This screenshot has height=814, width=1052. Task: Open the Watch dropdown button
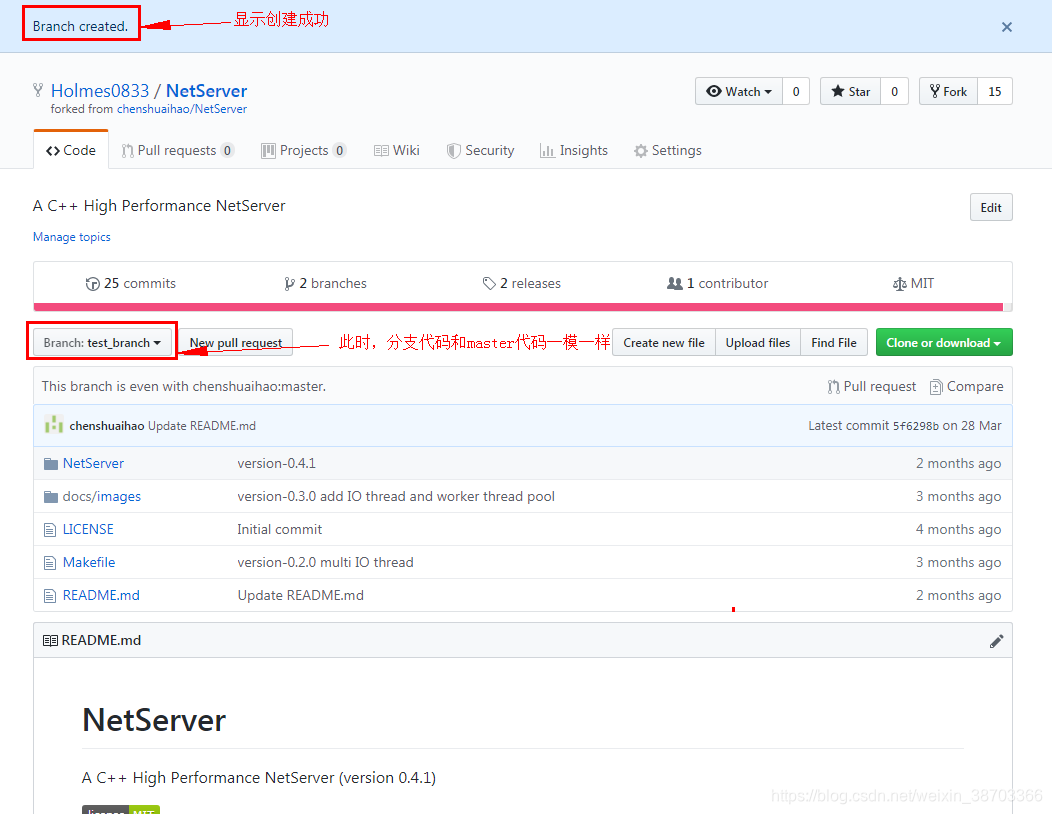pyautogui.click(x=739, y=91)
